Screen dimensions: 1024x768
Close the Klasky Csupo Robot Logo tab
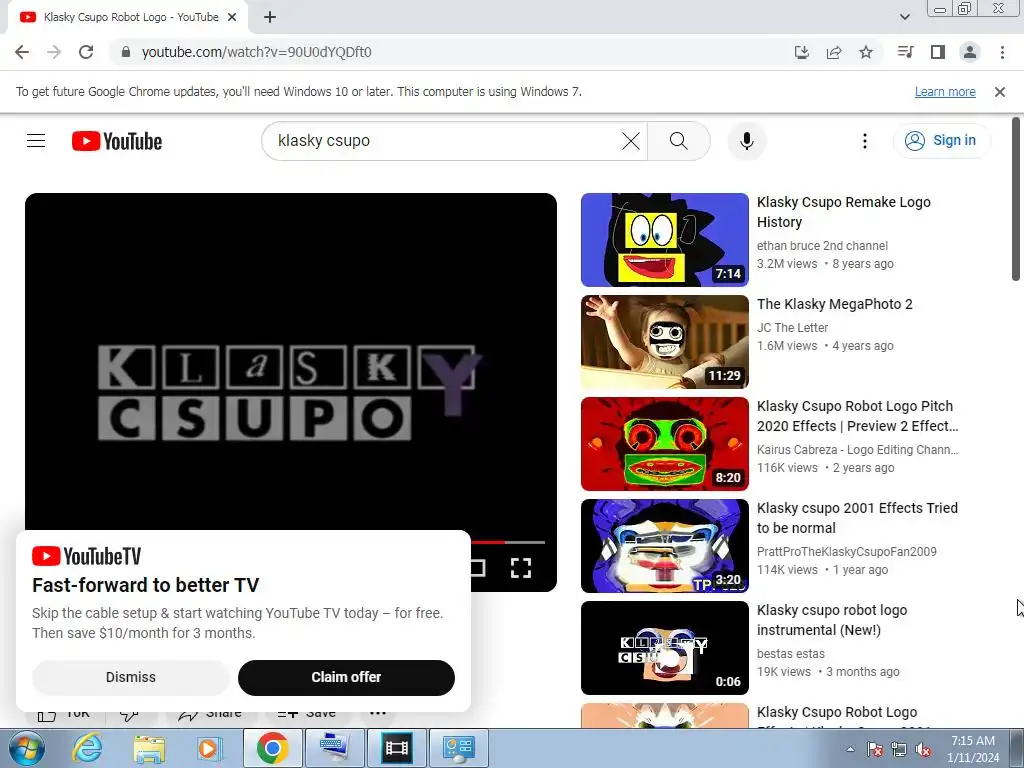232,17
